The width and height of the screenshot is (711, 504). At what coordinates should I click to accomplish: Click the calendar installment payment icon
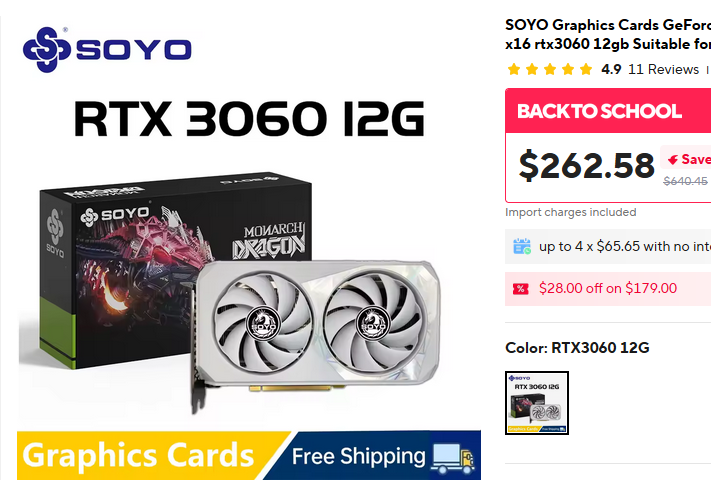(522, 246)
